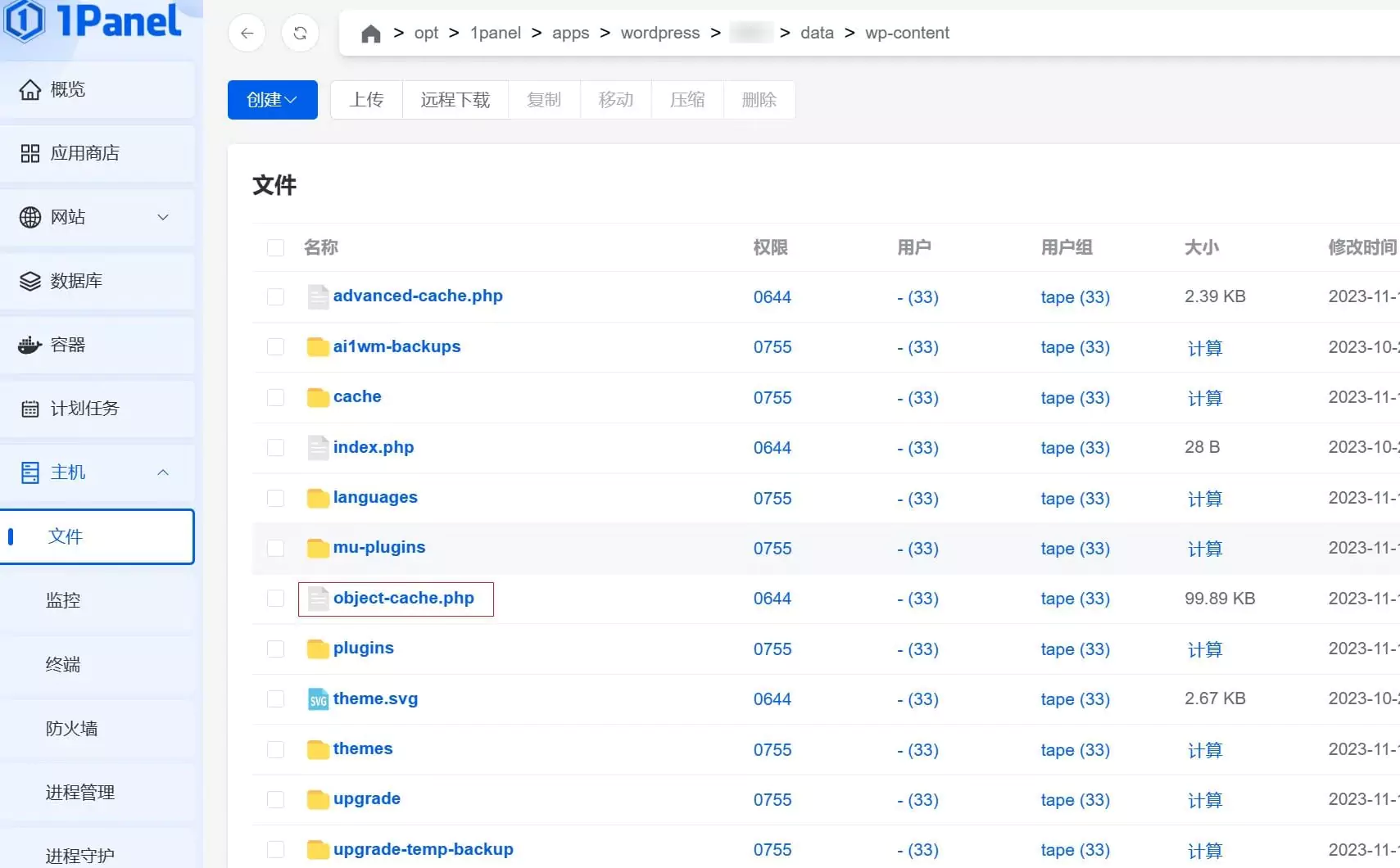Viewport: 1400px width, 868px height.
Task: Check the select-all checkbox in header
Action: (274, 247)
